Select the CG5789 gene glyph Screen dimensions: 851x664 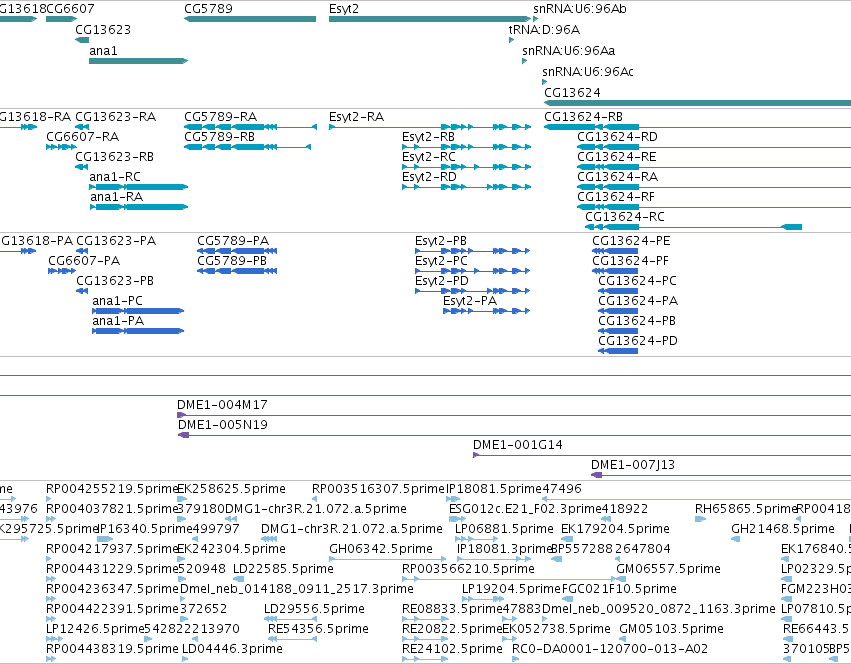coord(250,19)
